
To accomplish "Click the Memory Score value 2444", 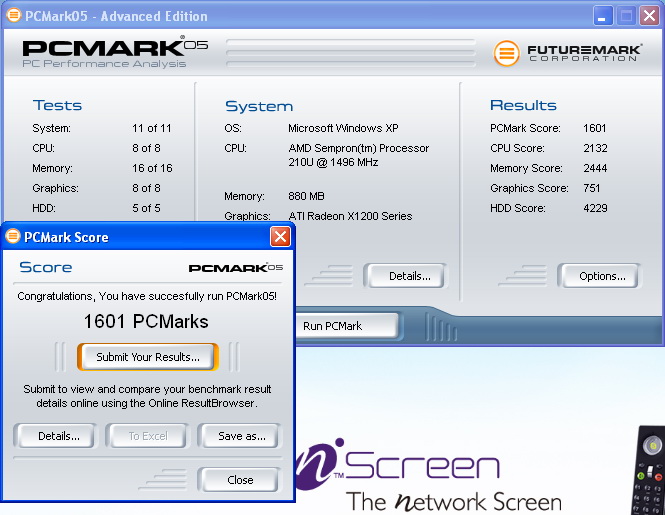I will pos(595,168).
